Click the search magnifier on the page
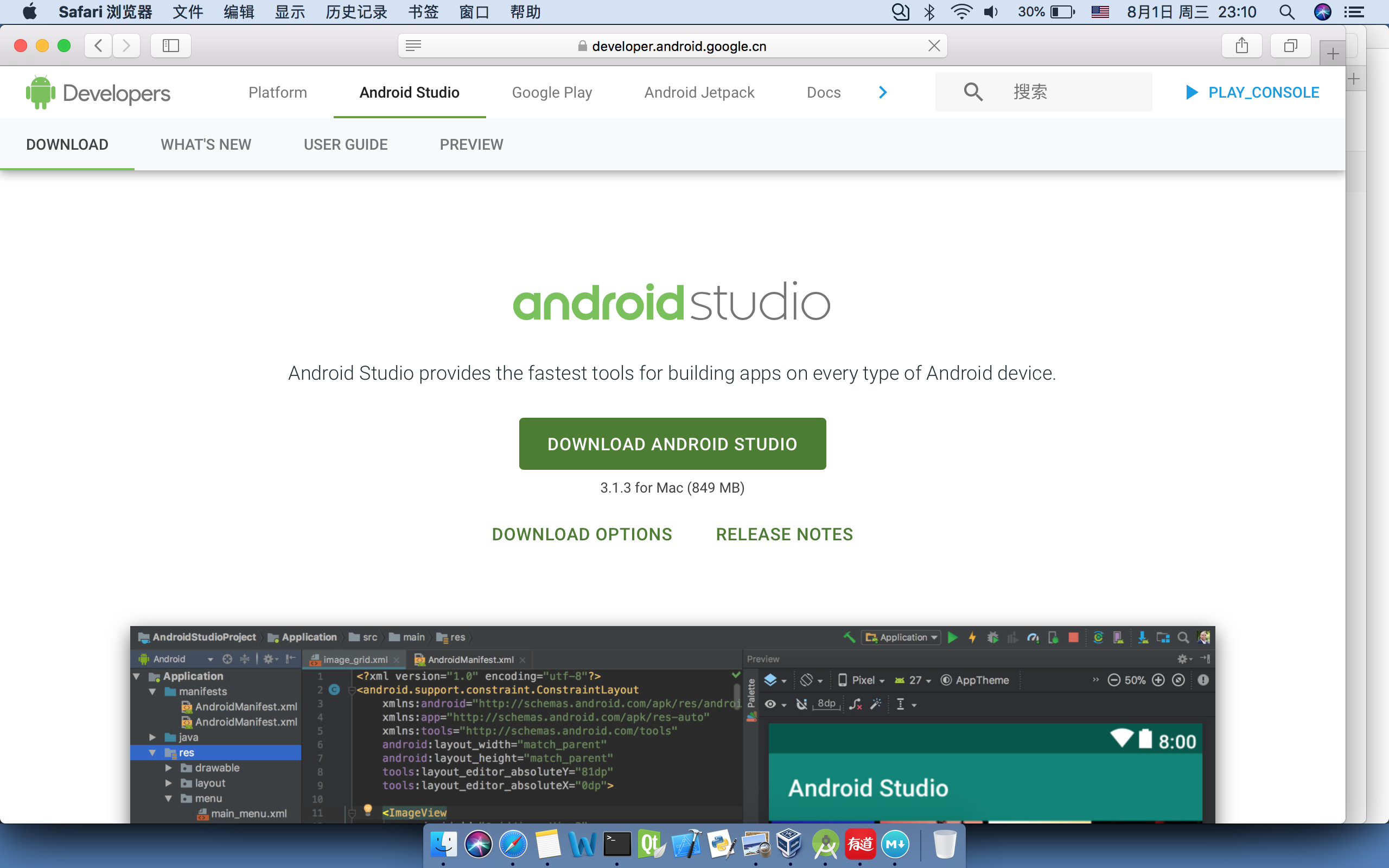This screenshot has width=1389, height=868. pyautogui.click(x=973, y=92)
